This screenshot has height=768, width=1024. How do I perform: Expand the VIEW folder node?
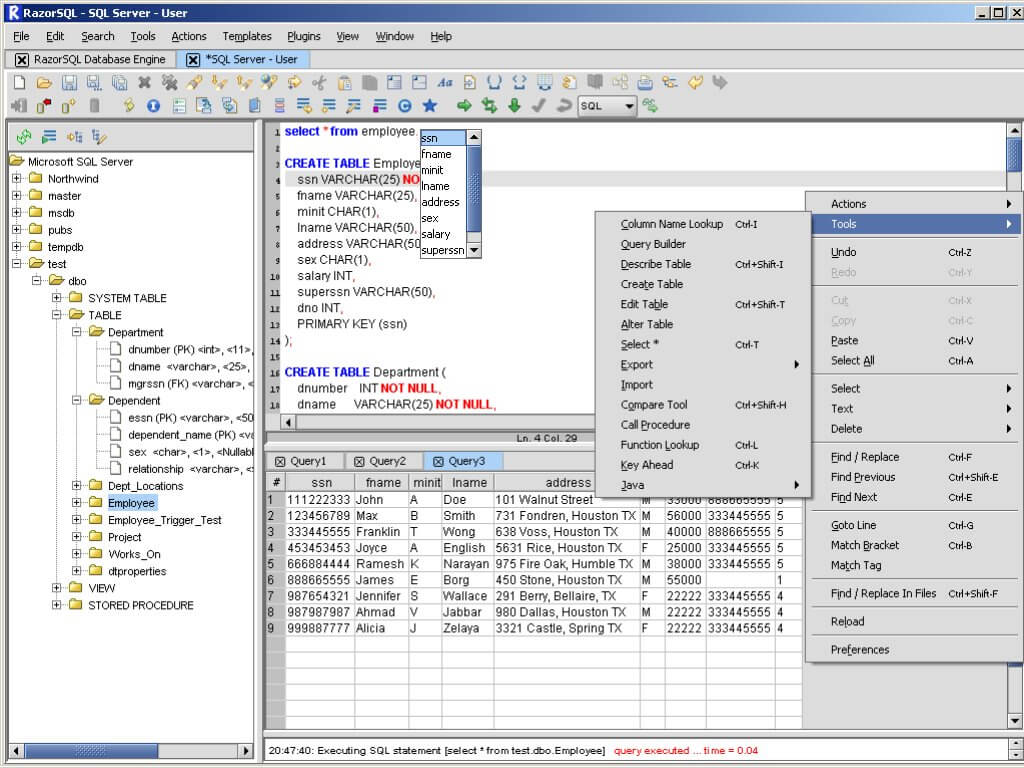tap(57, 588)
